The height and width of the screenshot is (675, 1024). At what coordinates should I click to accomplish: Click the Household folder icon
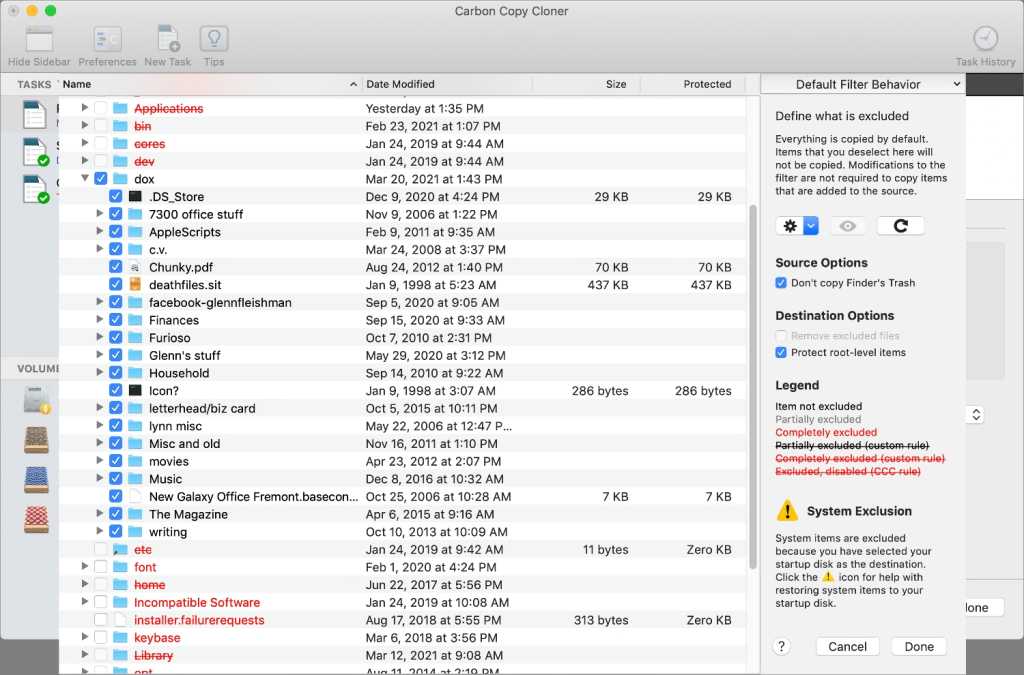135,373
